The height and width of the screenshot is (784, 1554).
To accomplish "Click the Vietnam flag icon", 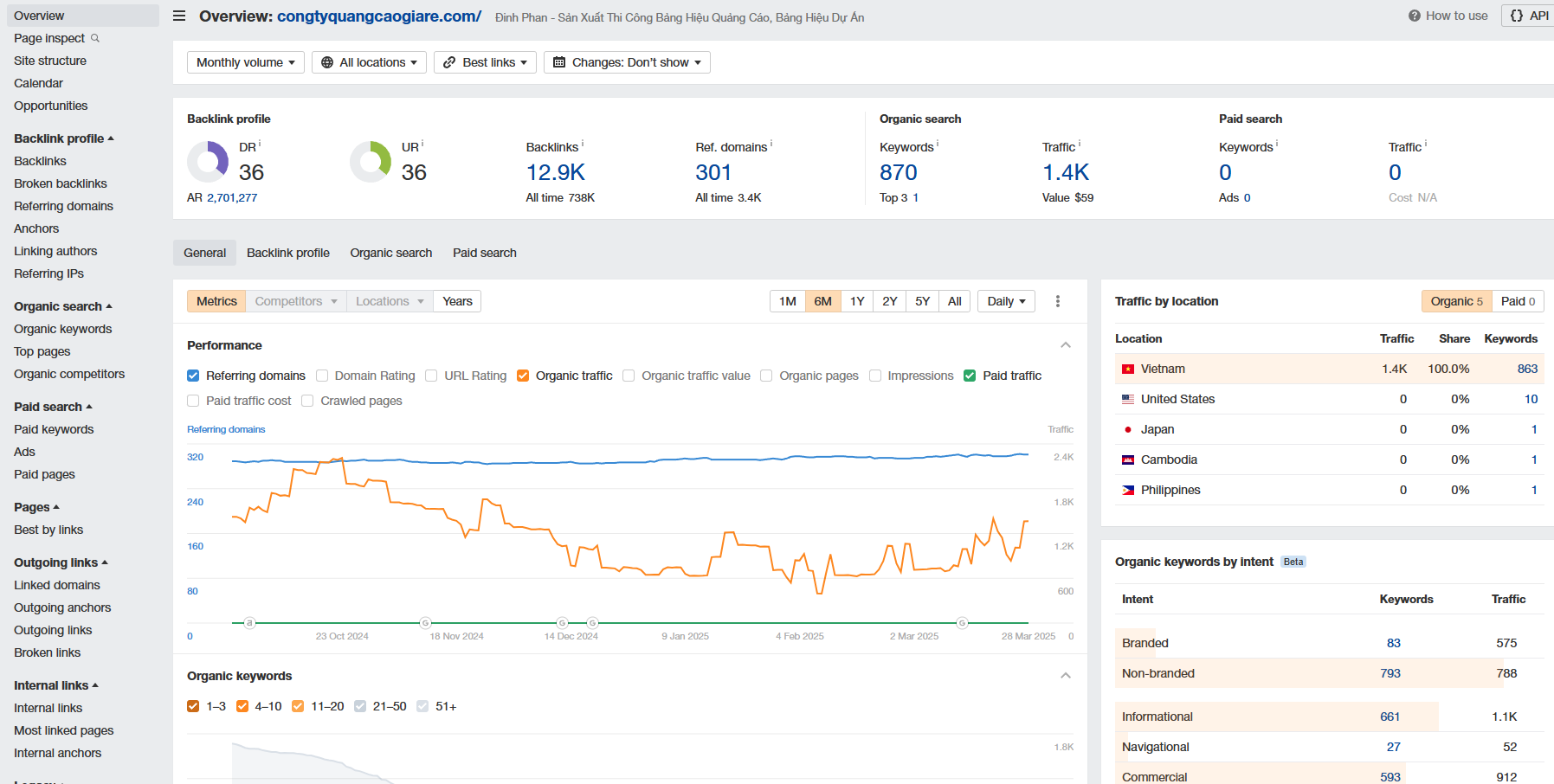I will pos(1128,370).
